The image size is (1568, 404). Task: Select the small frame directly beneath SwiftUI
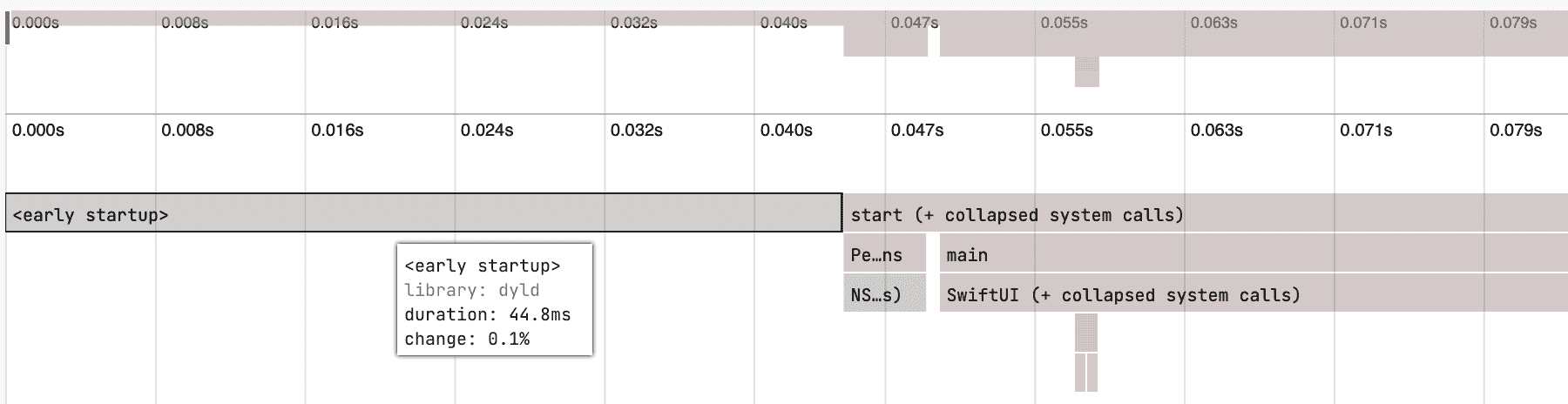tap(1085, 333)
